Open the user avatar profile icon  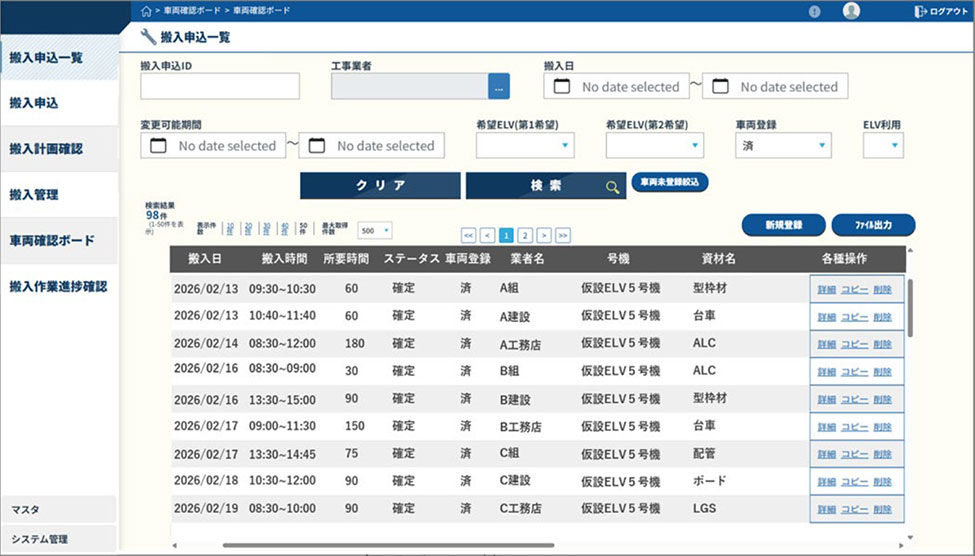pos(851,11)
